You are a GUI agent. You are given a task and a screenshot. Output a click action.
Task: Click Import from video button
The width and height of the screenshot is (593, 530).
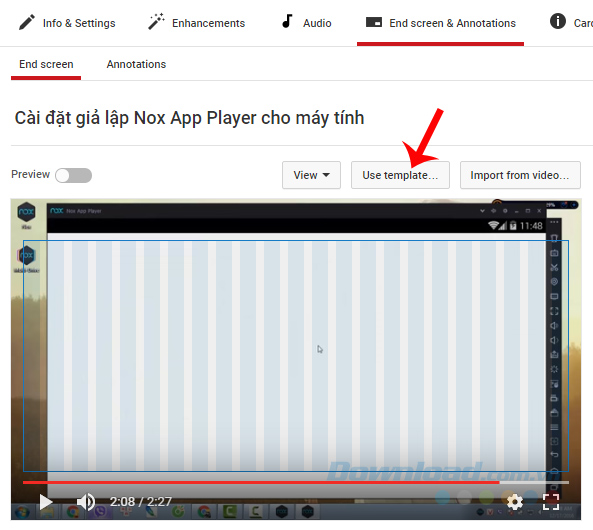(x=520, y=175)
